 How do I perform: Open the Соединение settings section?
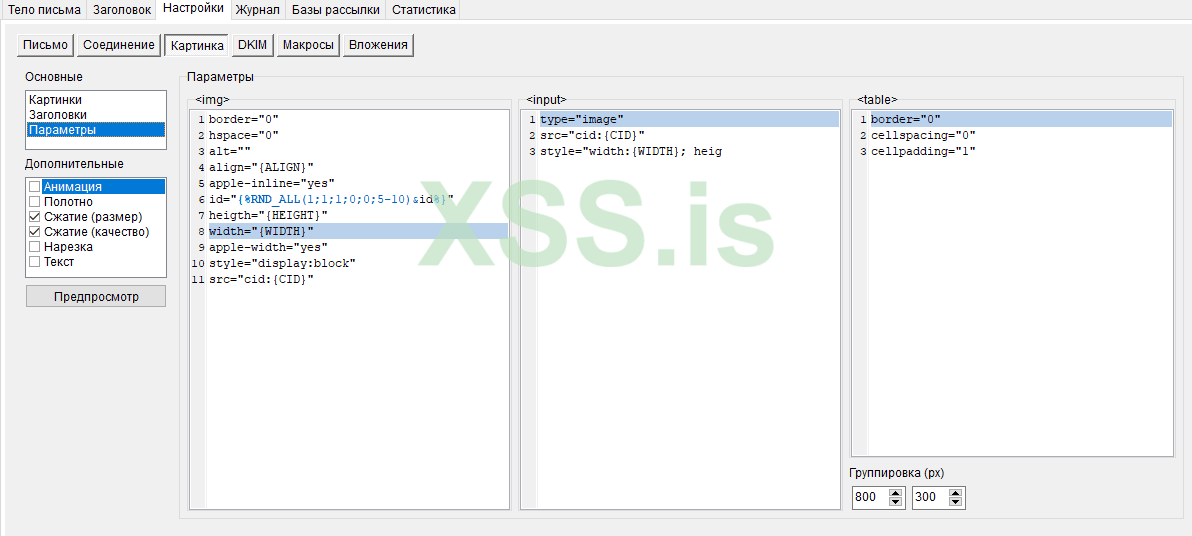pyautogui.click(x=119, y=45)
